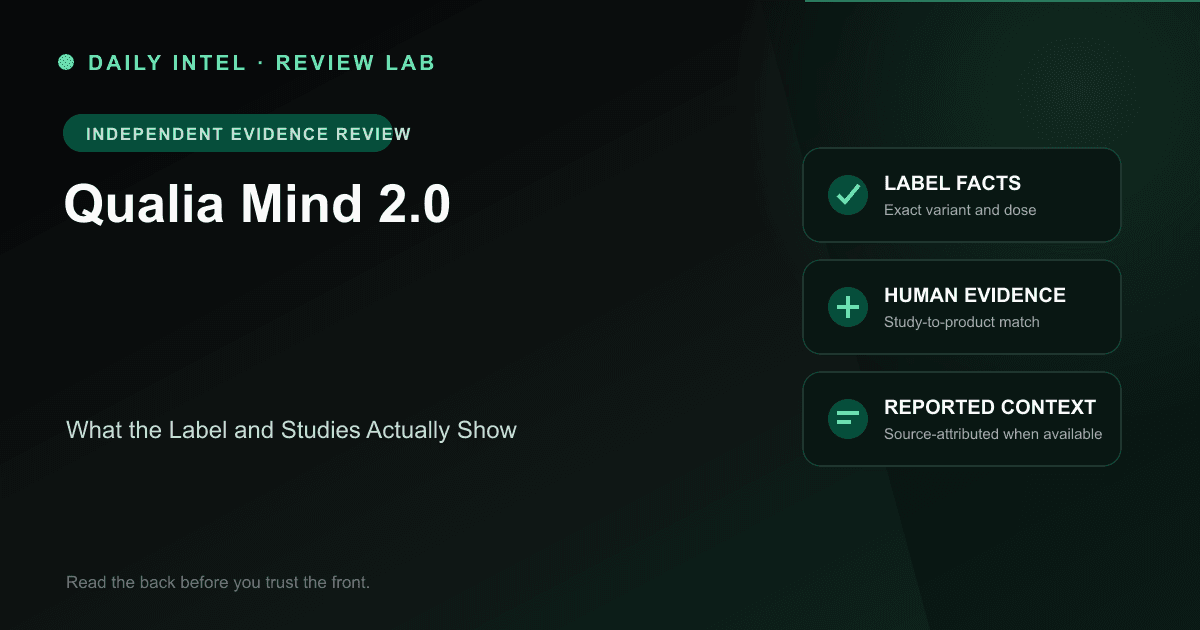This screenshot has width=1200, height=630.
Task: Click the green dot before Daily Intel
Action: tap(66, 62)
